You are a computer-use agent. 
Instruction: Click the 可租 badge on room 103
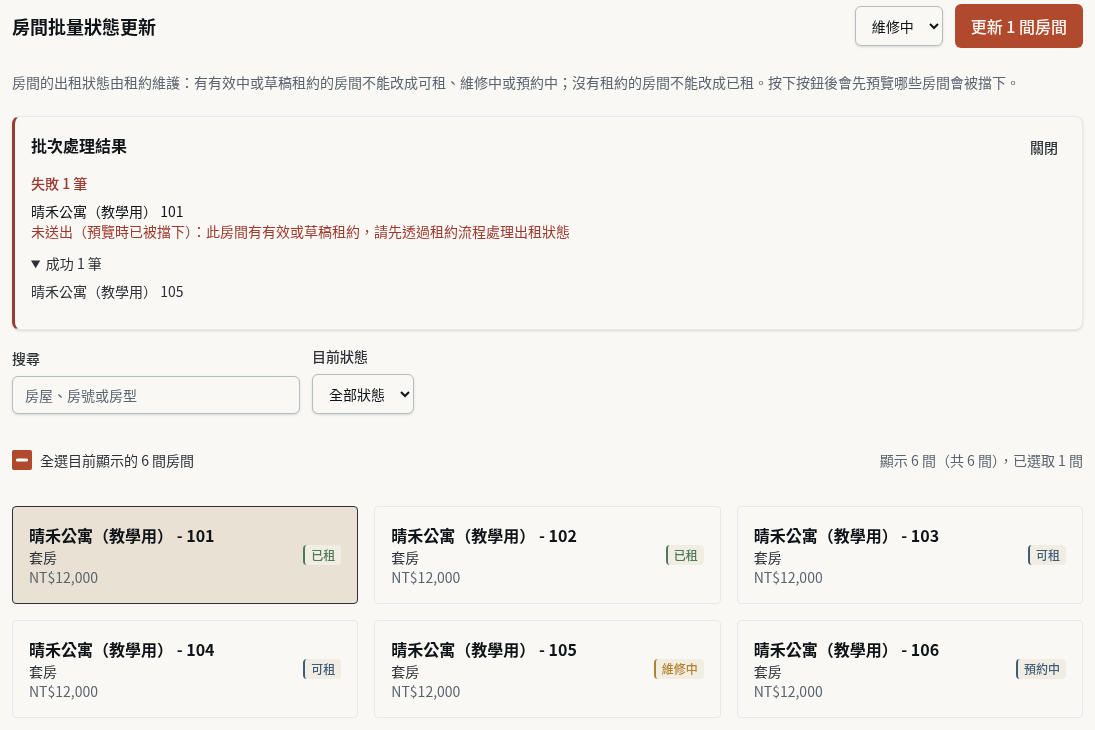point(1047,555)
